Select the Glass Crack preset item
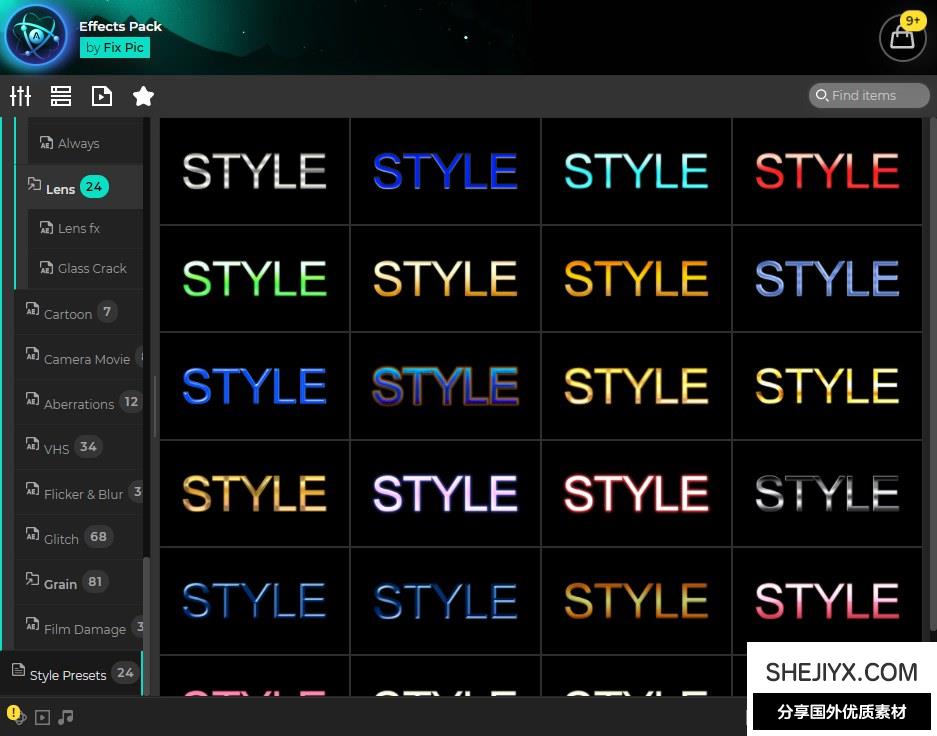The width and height of the screenshot is (937, 736). click(92, 268)
